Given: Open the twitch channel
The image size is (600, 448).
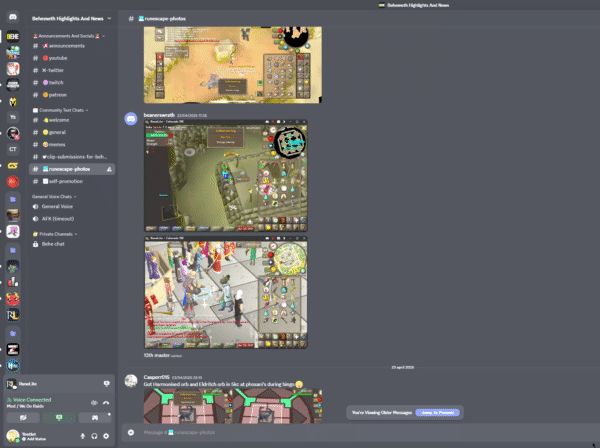Looking at the screenshot, I should [72, 83].
